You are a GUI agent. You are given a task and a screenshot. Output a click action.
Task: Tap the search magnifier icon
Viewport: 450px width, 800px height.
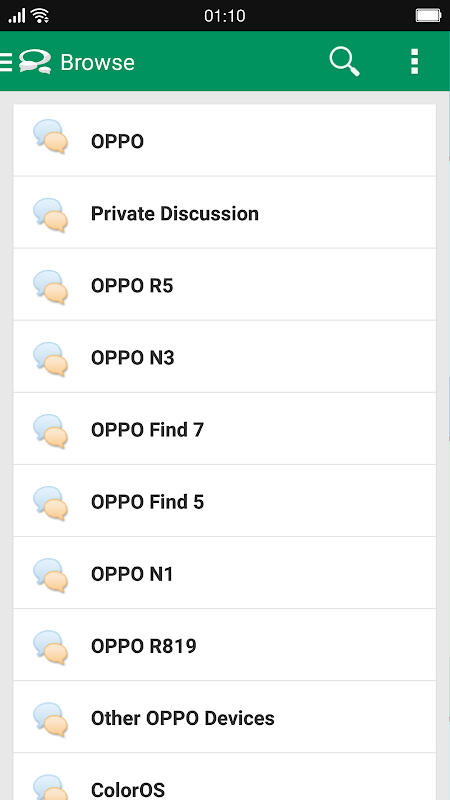click(x=344, y=62)
